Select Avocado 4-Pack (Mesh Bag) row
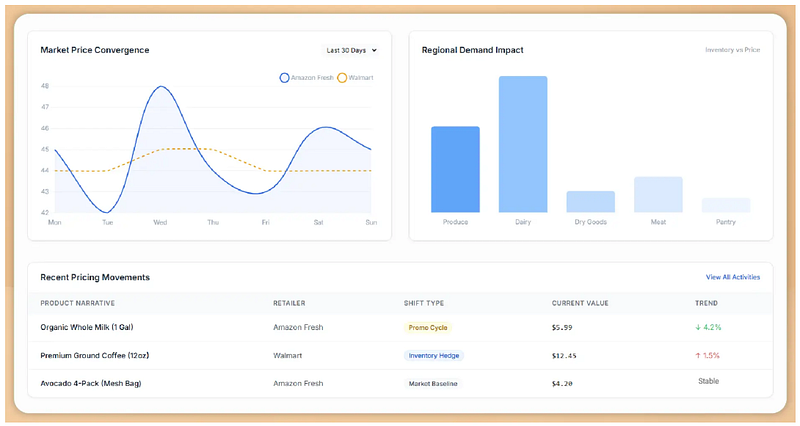Viewport: 800px width, 426px height. coord(400,384)
